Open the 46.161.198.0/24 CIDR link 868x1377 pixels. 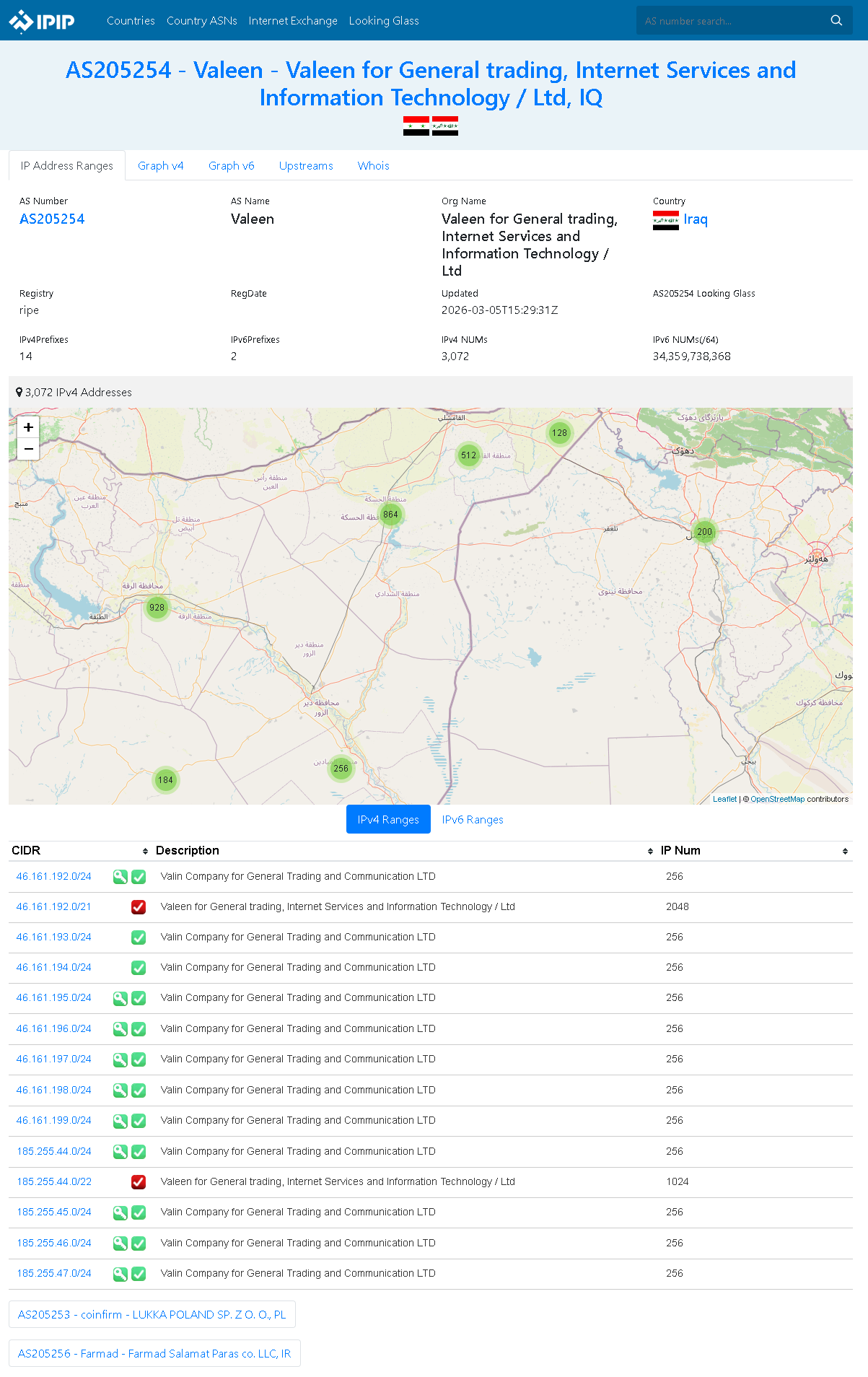(x=54, y=1090)
